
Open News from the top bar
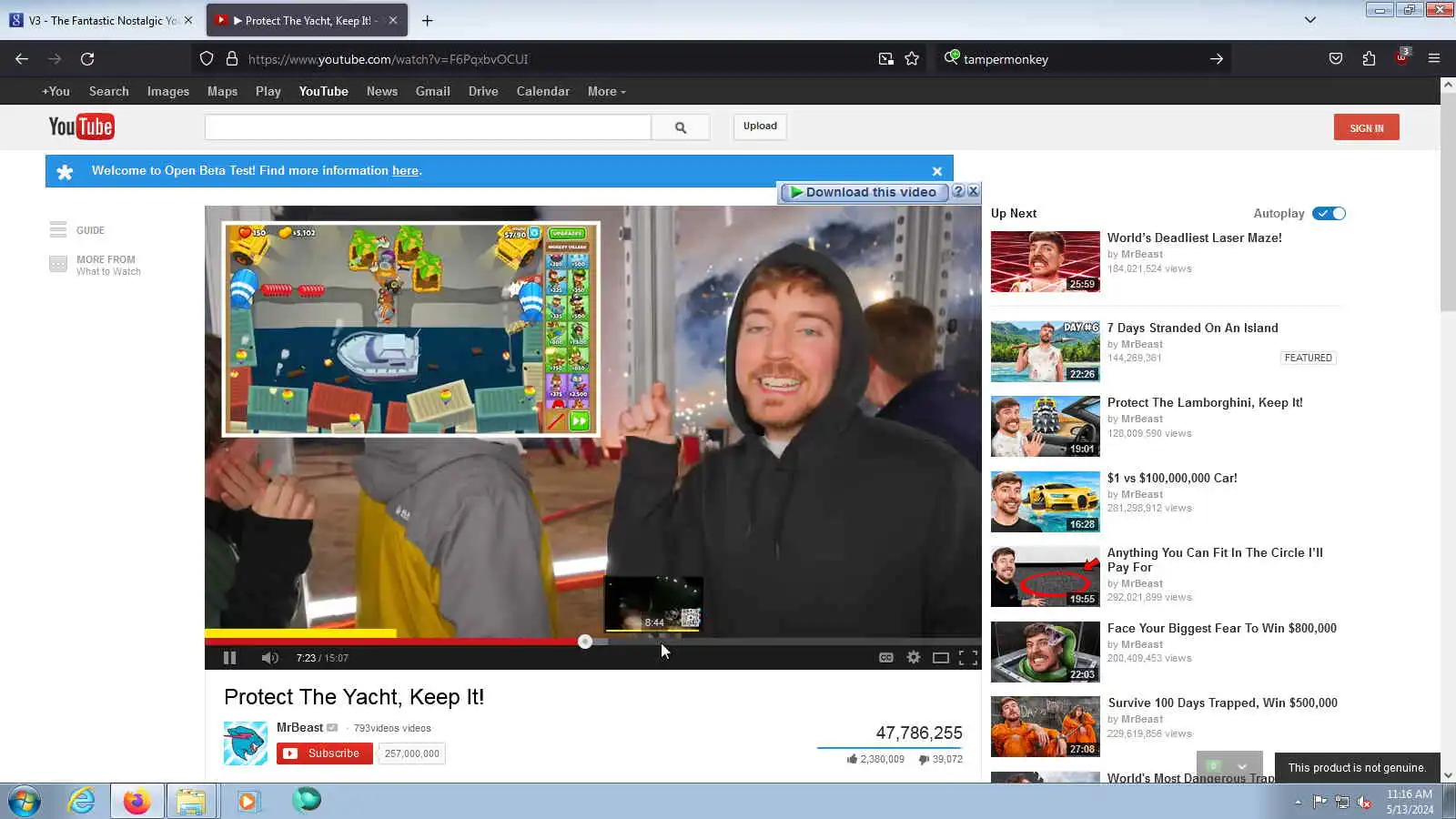pos(382,91)
